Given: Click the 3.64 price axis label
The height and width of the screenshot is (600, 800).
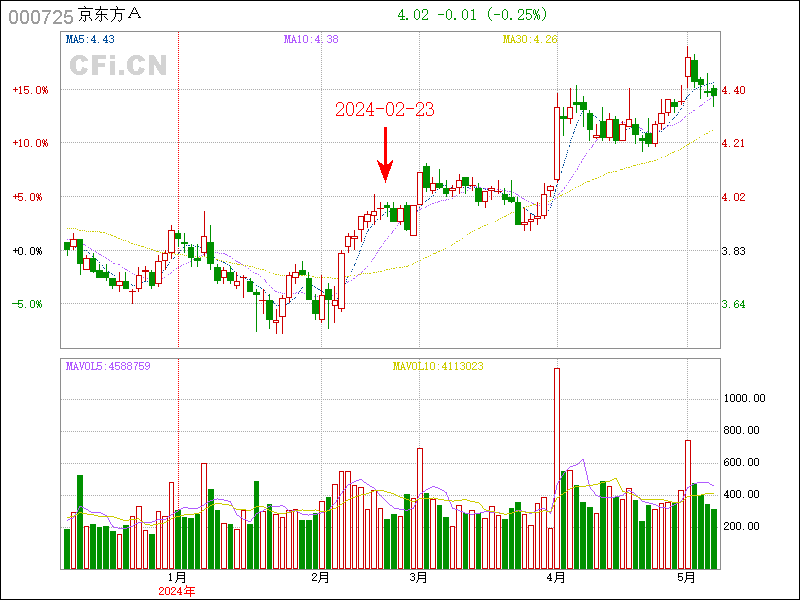Looking at the screenshot, I should coord(733,304).
